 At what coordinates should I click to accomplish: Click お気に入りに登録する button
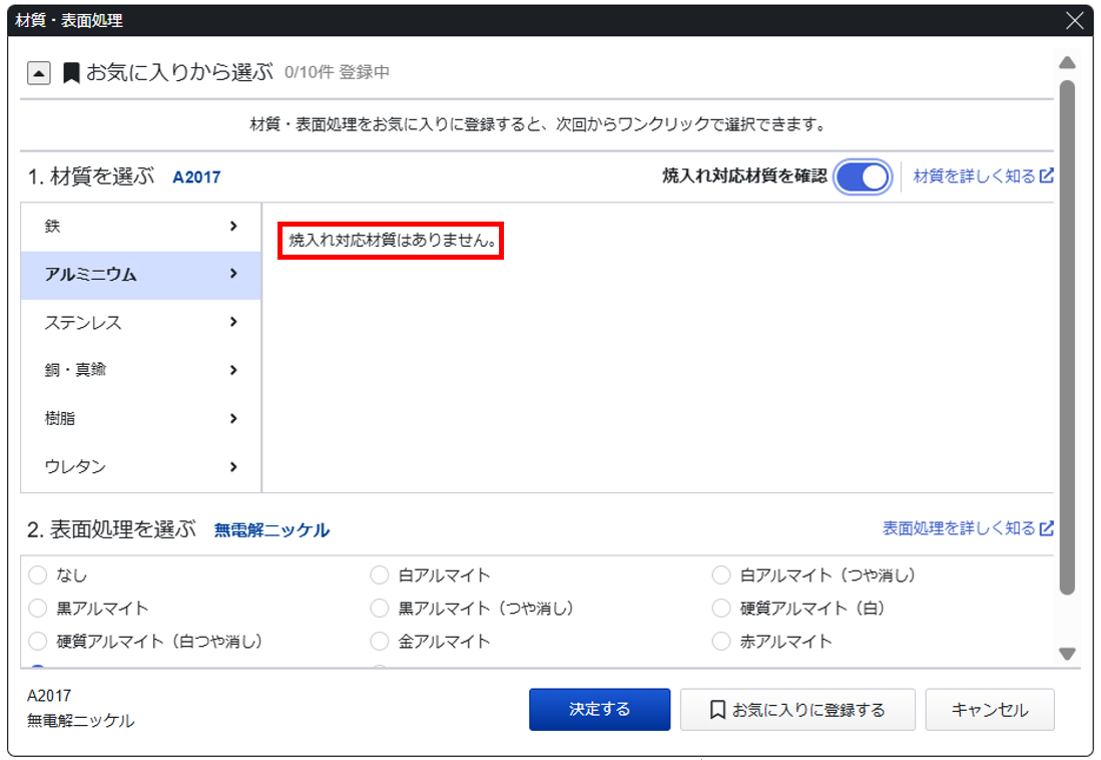pyautogui.click(x=798, y=709)
